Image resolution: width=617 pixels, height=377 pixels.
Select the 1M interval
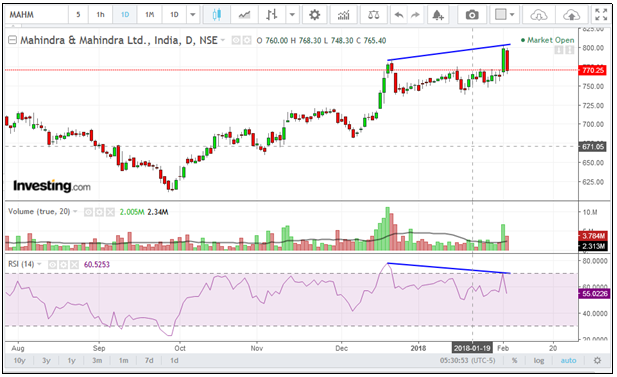(150, 15)
